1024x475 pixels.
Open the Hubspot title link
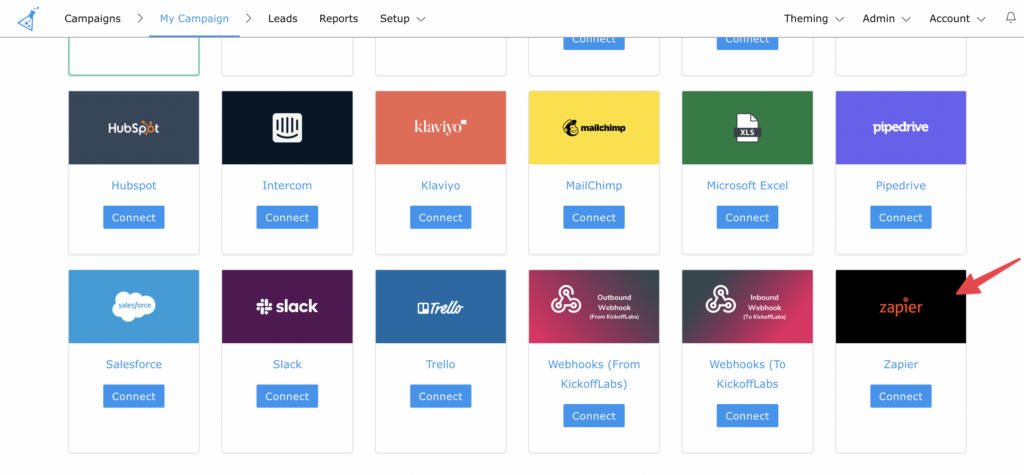tap(134, 186)
